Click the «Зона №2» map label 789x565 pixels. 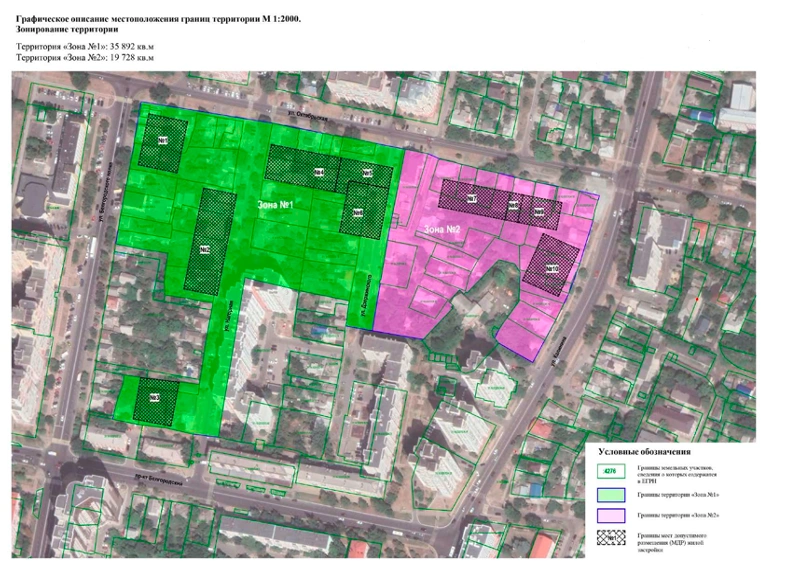pyautogui.click(x=440, y=230)
